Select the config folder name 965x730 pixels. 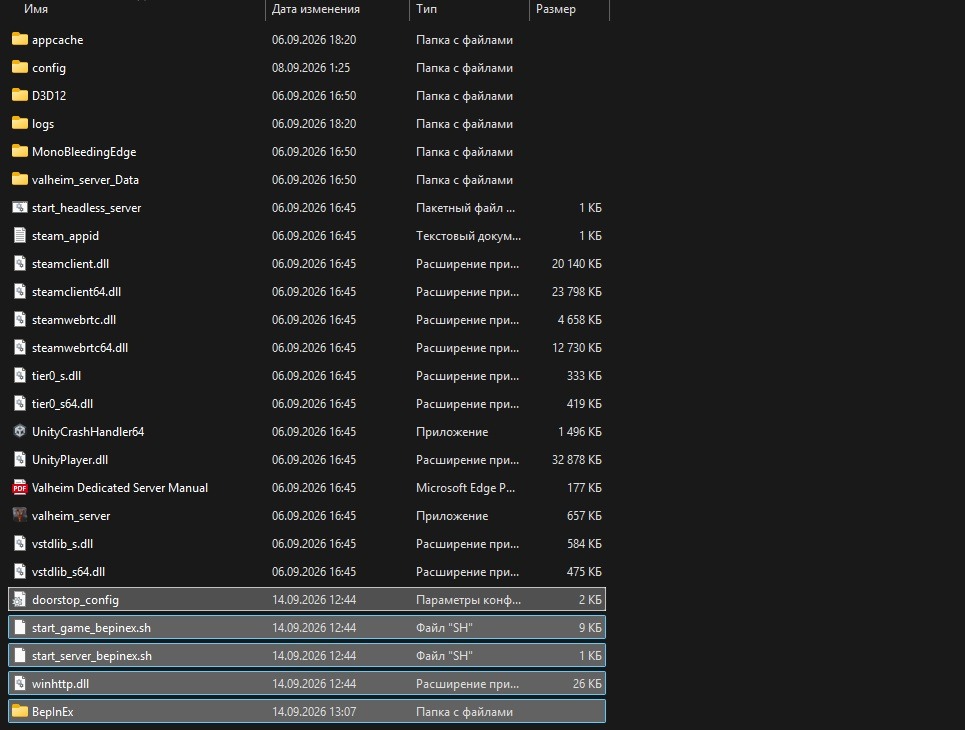point(49,68)
